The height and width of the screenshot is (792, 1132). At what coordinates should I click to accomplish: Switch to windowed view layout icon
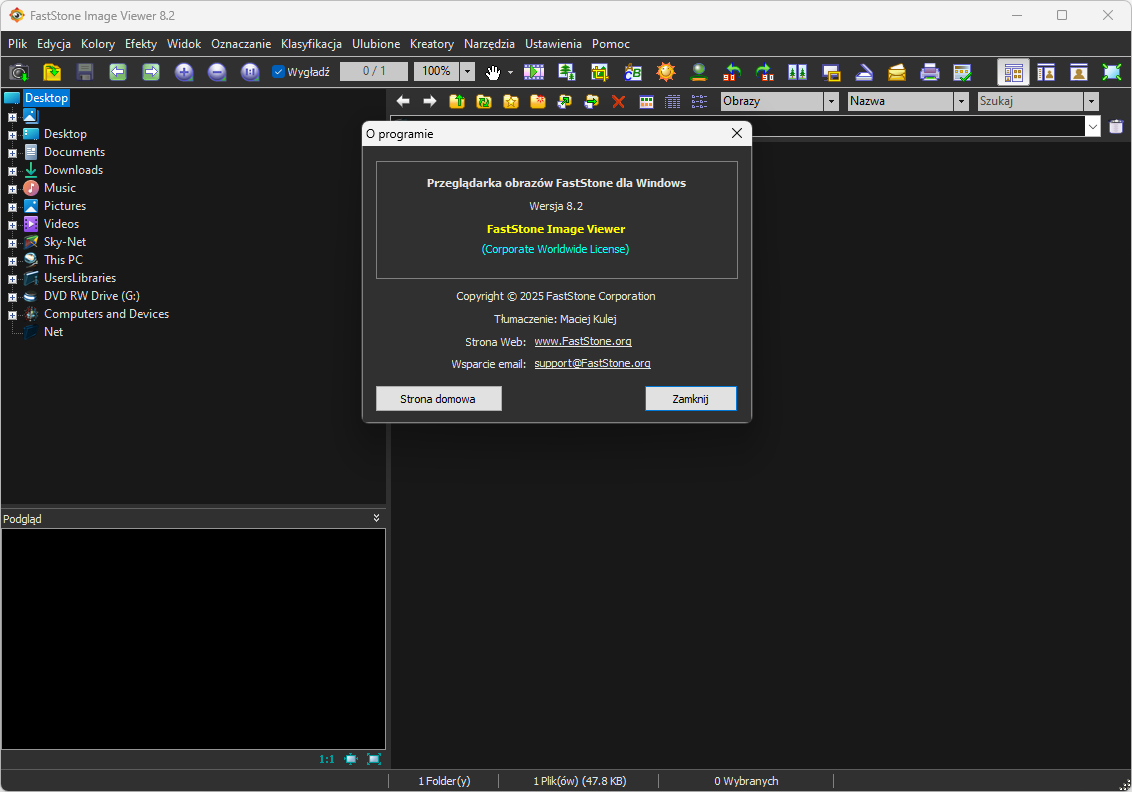1046,72
